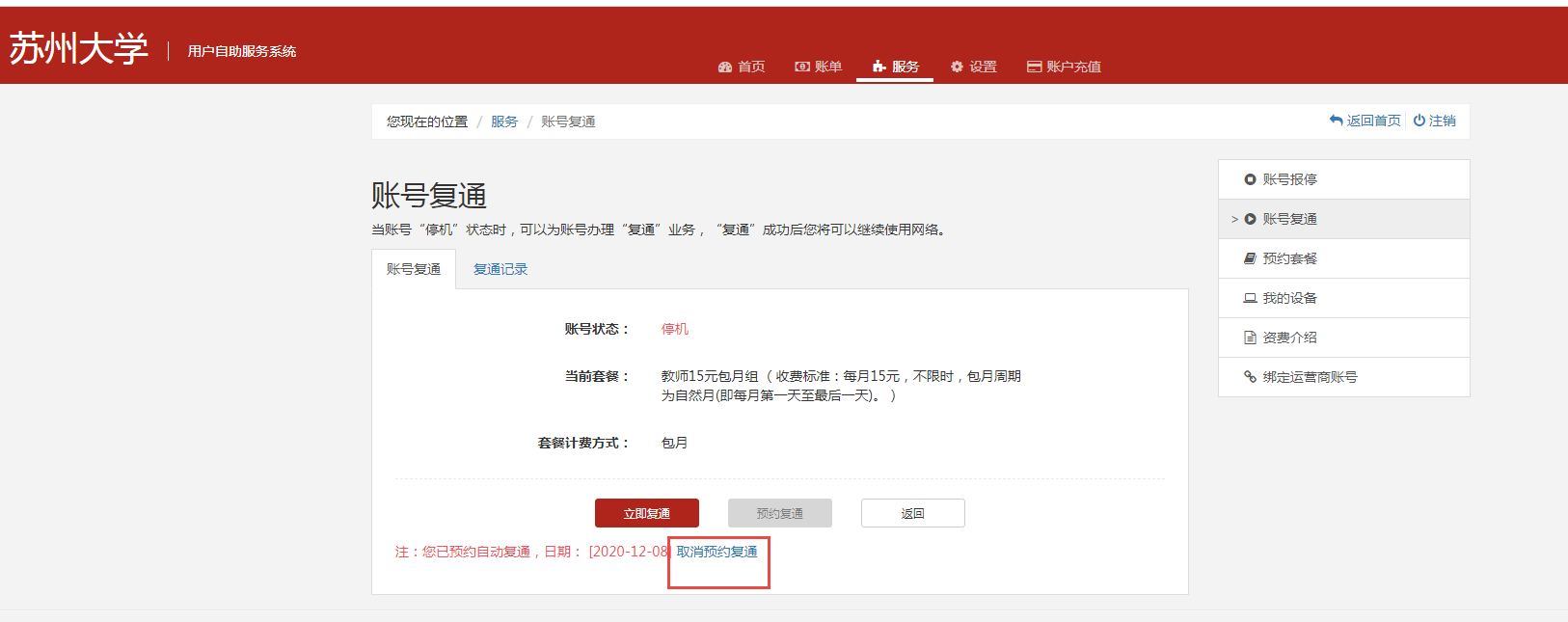Click the 苏州大学 logo in header
This screenshot has width=1568, height=622.
79,48
